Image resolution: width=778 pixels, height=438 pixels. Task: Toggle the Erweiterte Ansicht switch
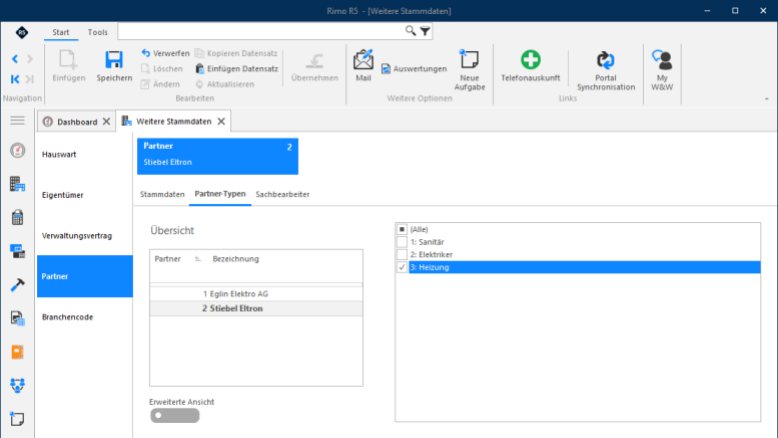175,416
